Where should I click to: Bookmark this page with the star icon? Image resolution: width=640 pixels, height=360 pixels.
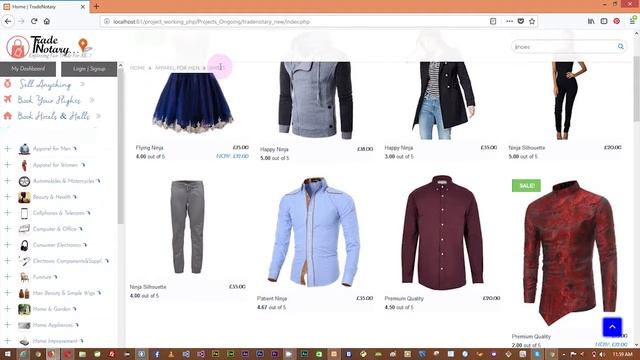pyautogui.click(x=532, y=21)
